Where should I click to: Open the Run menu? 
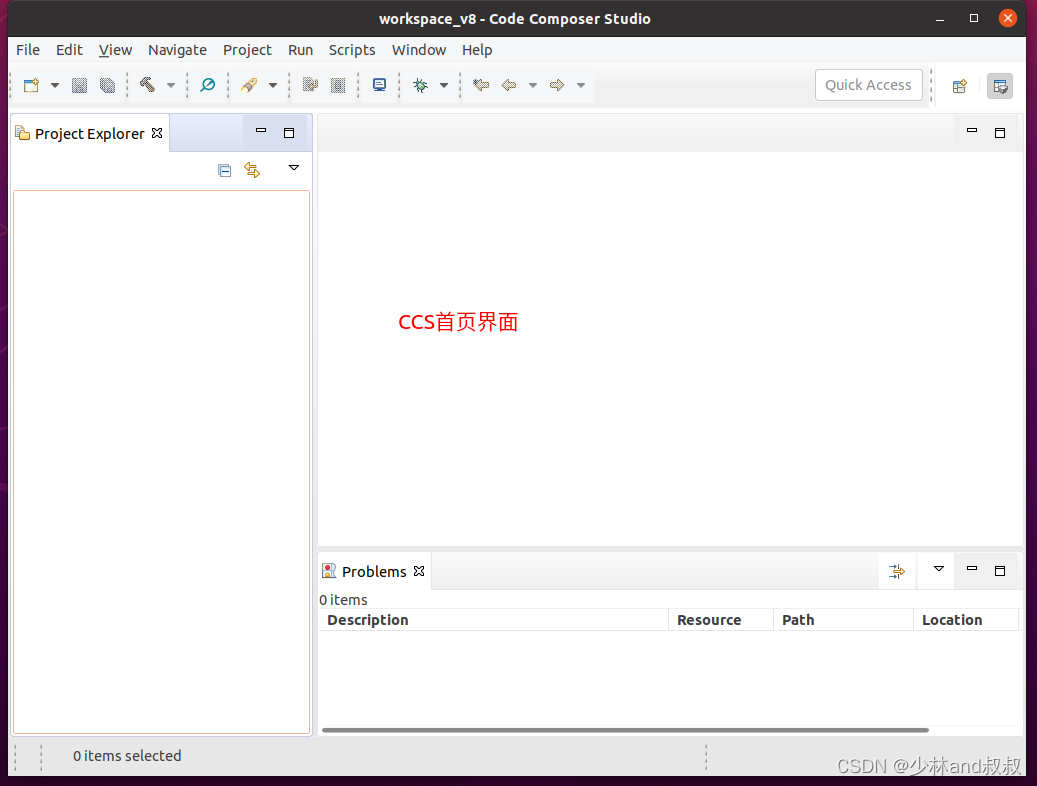point(300,50)
